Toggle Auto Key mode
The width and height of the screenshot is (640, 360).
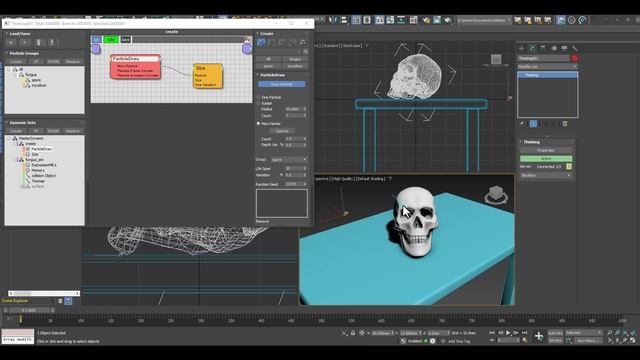[x=555, y=333]
